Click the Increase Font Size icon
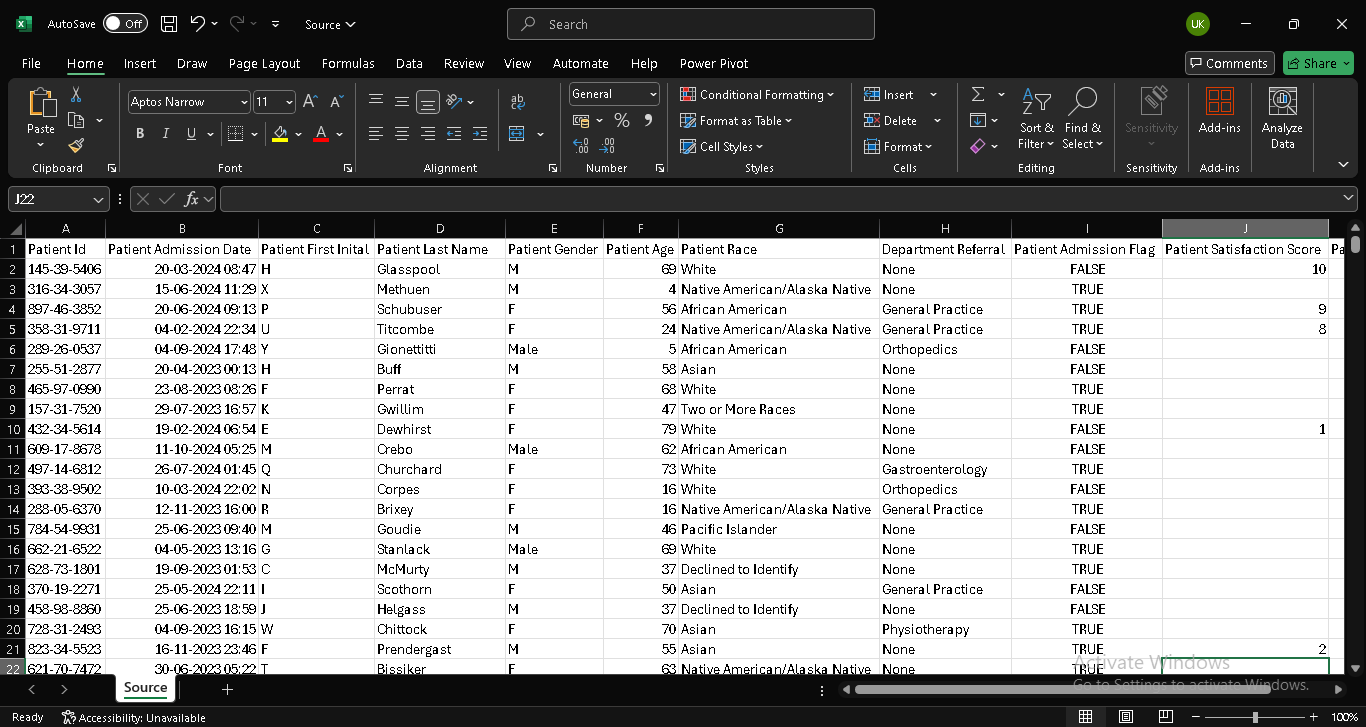This screenshot has width=1366, height=727. (x=310, y=102)
